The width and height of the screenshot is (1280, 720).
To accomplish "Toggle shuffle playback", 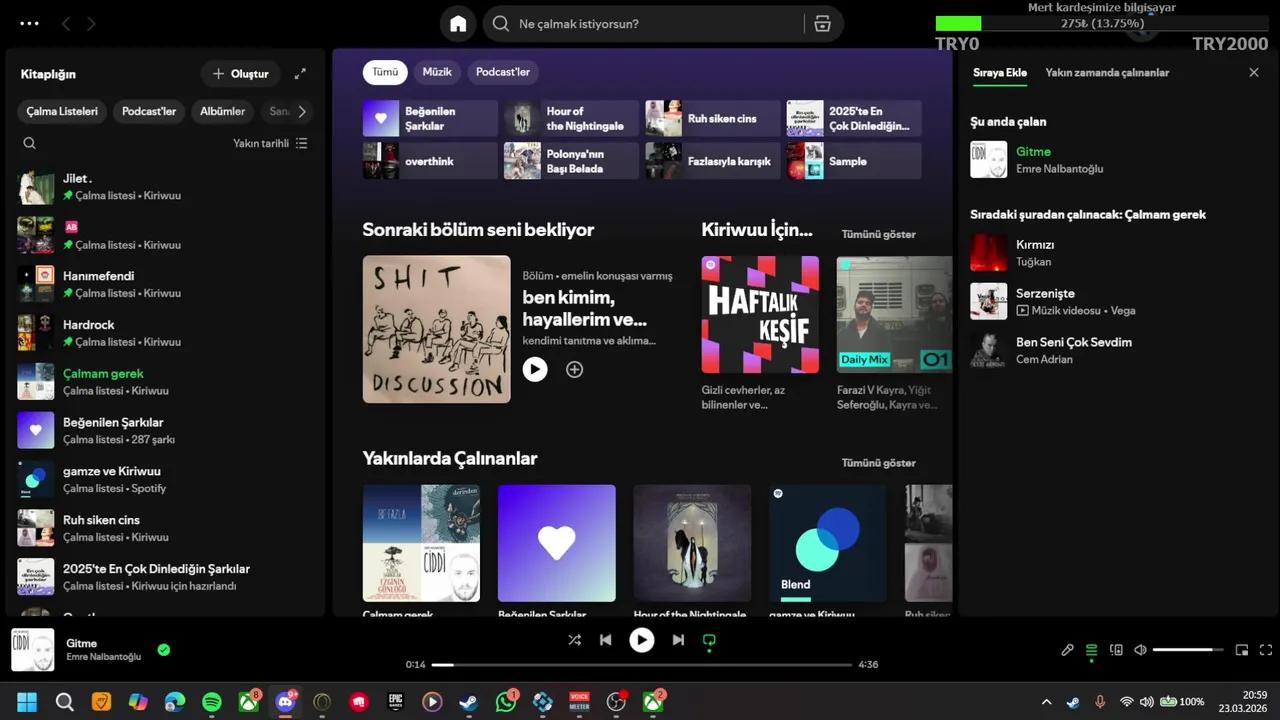I will point(574,640).
